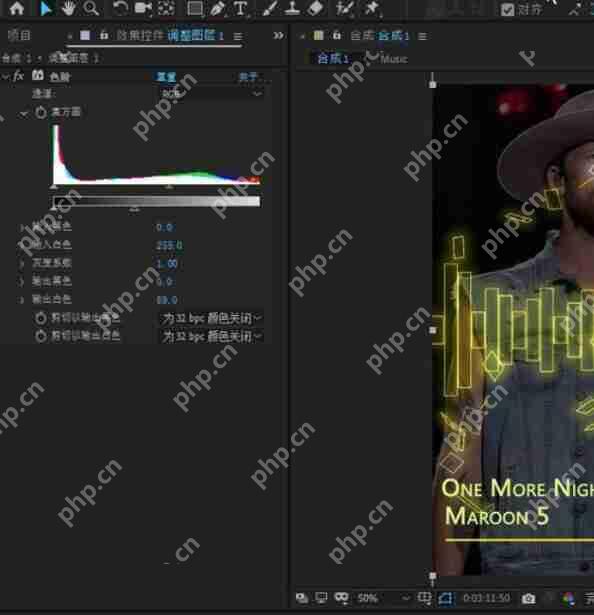This screenshot has height=615, width=594.
Task: Toggle the effect controls panel lock icon
Action: point(104,36)
